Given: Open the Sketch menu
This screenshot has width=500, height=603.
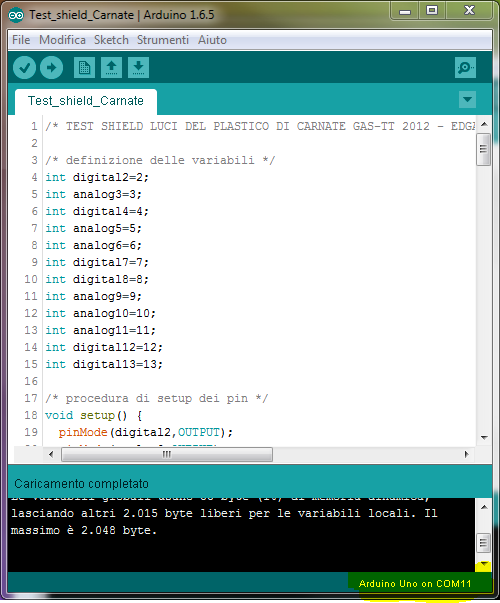Looking at the screenshot, I should pos(111,40).
